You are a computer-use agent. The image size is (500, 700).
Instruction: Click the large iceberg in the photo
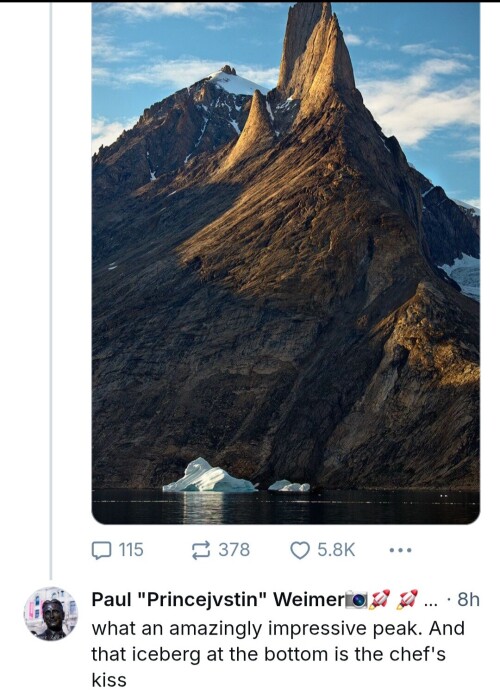[209, 476]
